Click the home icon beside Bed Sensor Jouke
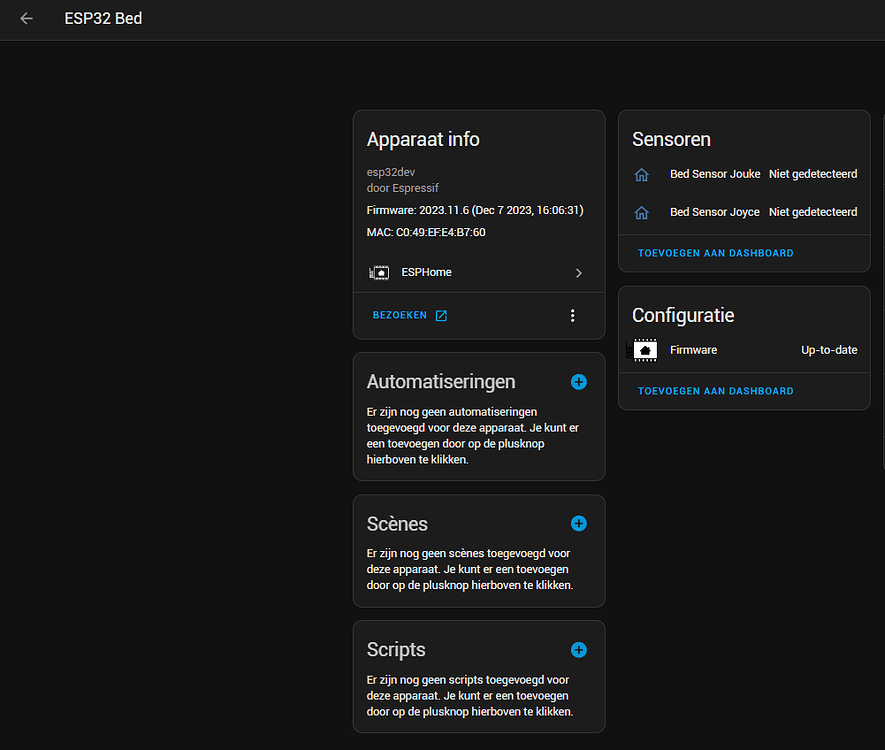 (x=641, y=174)
